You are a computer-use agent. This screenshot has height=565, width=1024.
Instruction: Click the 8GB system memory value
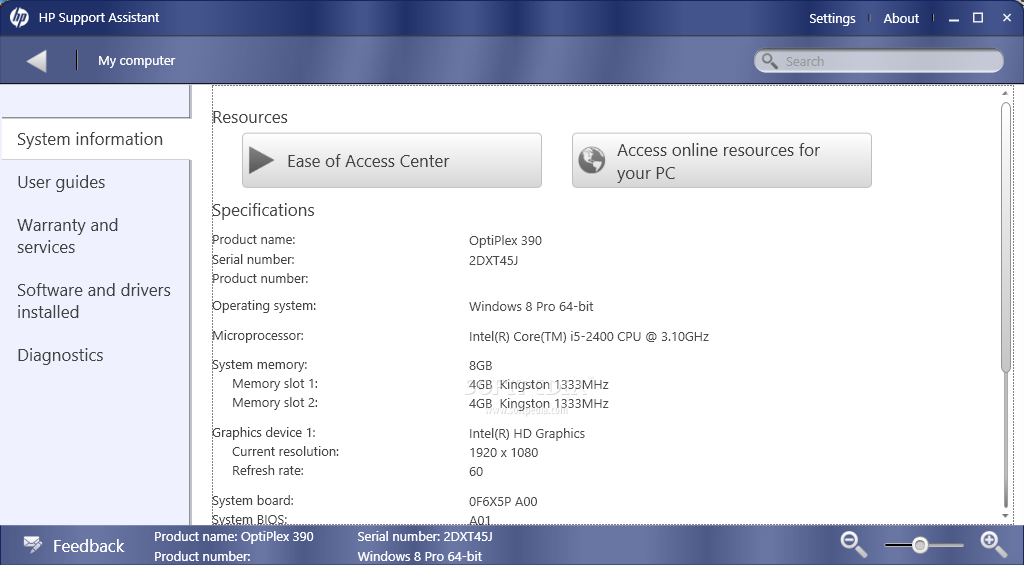(481, 366)
